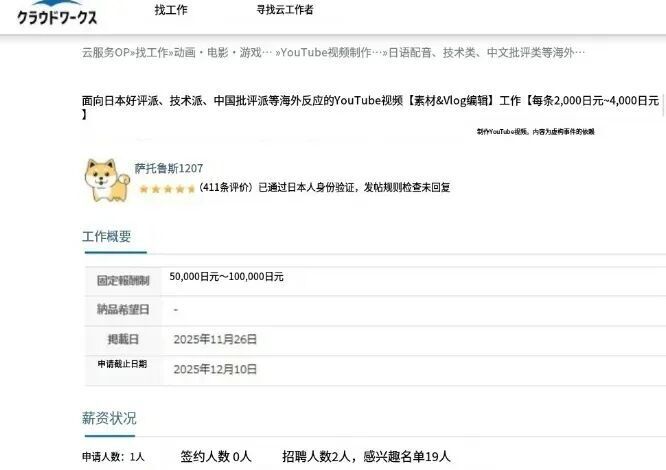
Task: Open the 寻找云工作者 menu
Action: (285, 10)
